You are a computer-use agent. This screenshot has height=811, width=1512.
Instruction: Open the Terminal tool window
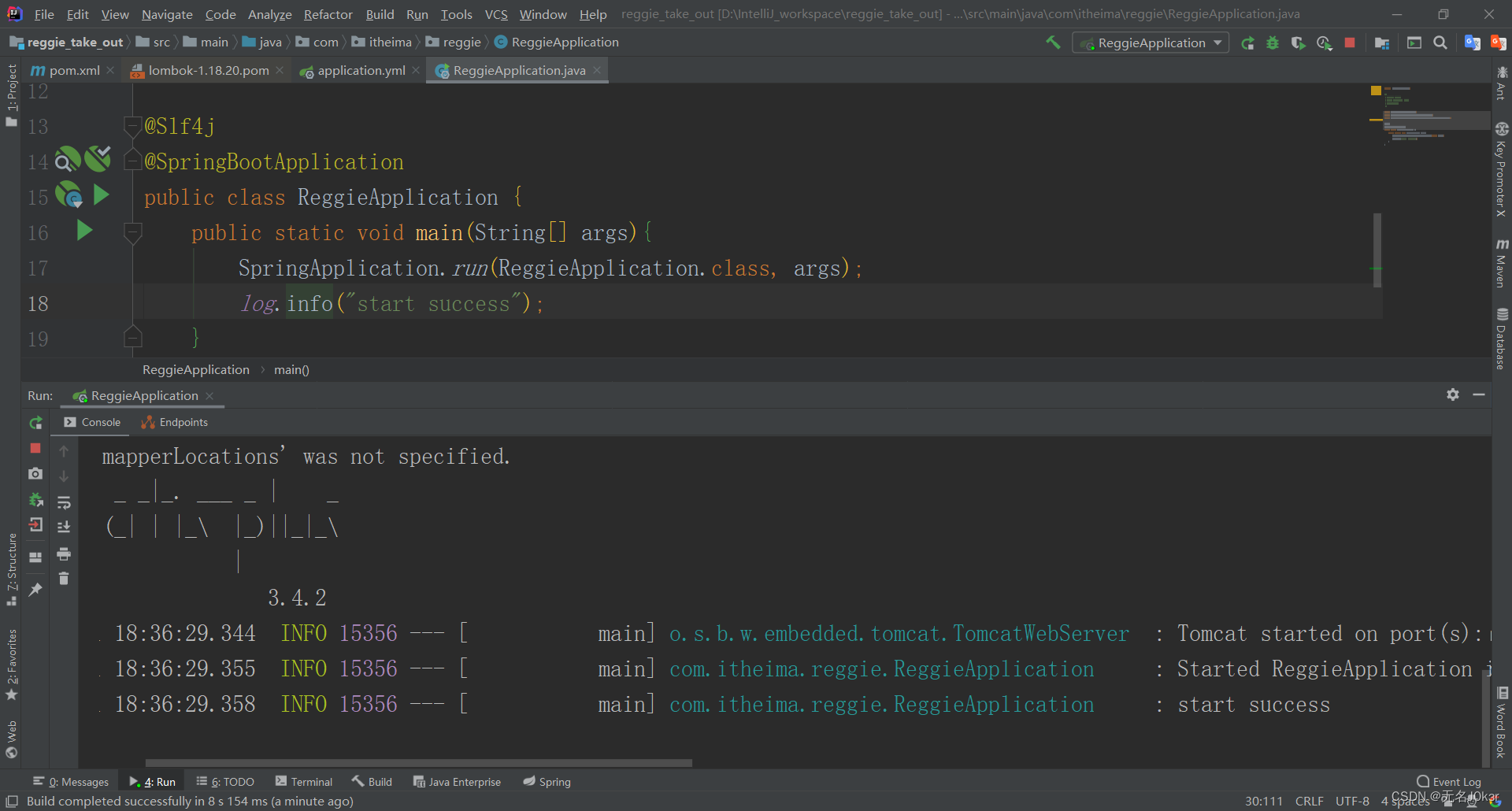coord(304,782)
